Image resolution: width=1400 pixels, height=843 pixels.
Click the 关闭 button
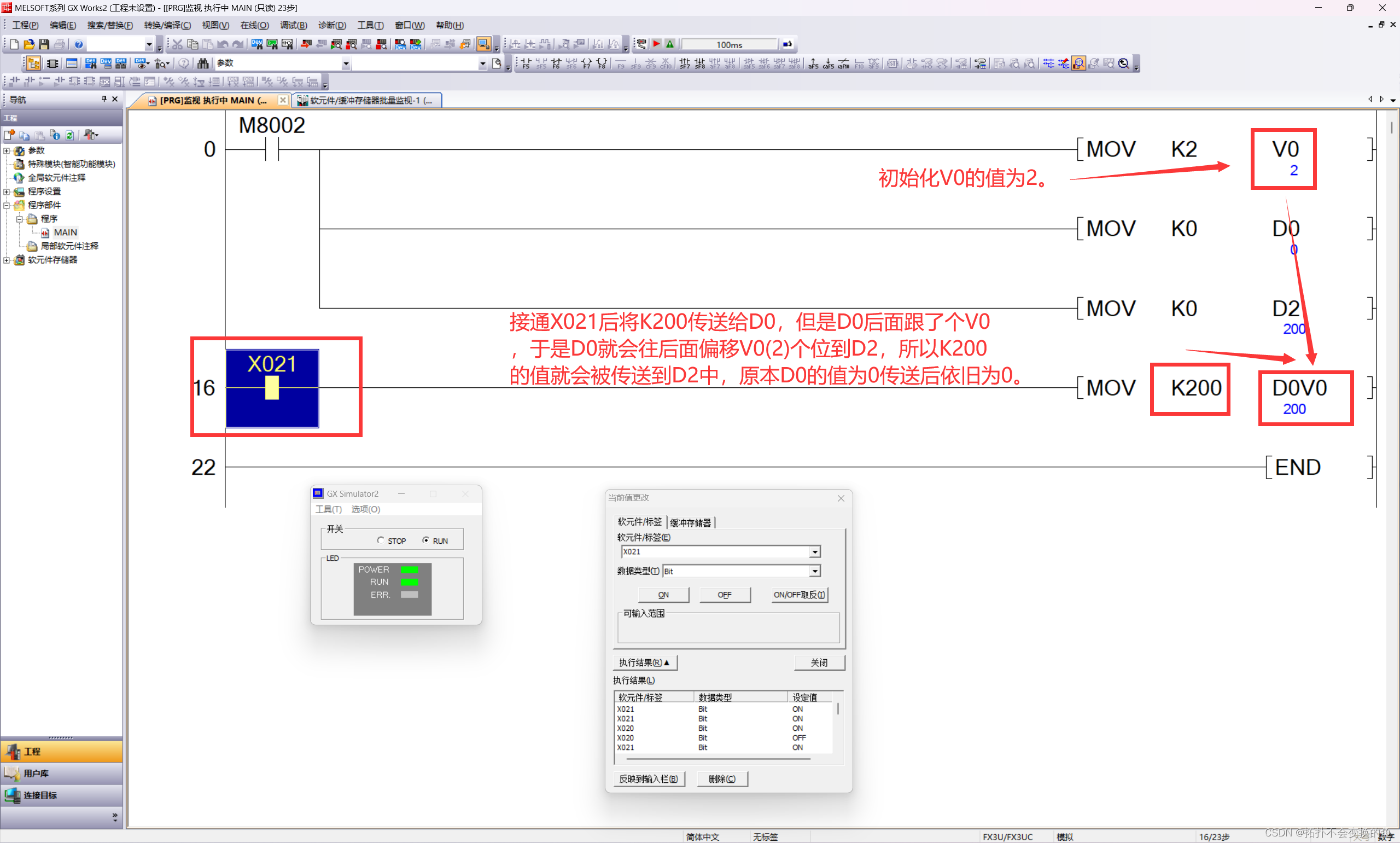coord(819,662)
